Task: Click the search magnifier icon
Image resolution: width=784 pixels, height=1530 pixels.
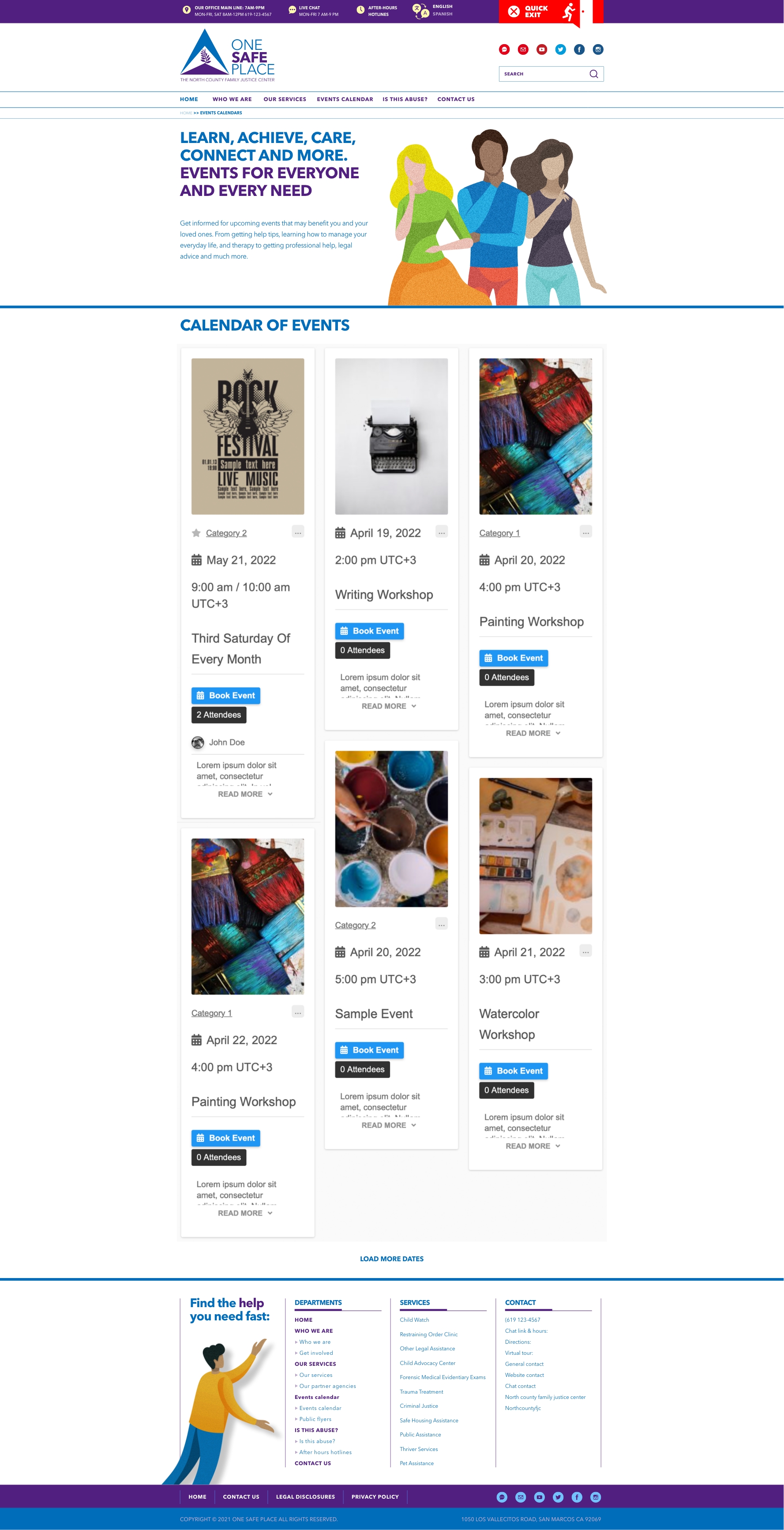Action: (x=593, y=74)
